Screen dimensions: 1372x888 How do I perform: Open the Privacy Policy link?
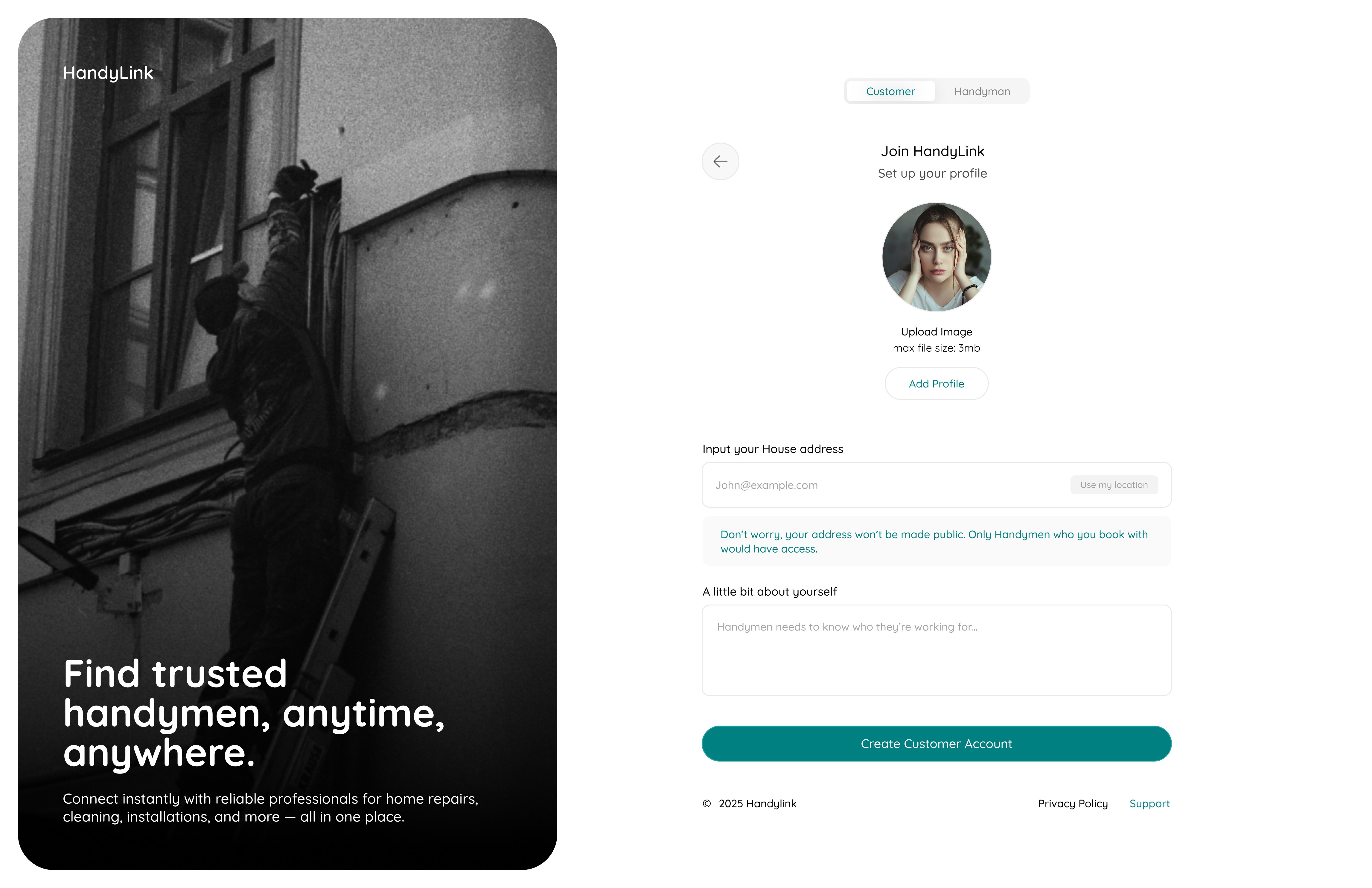point(1073,804)
